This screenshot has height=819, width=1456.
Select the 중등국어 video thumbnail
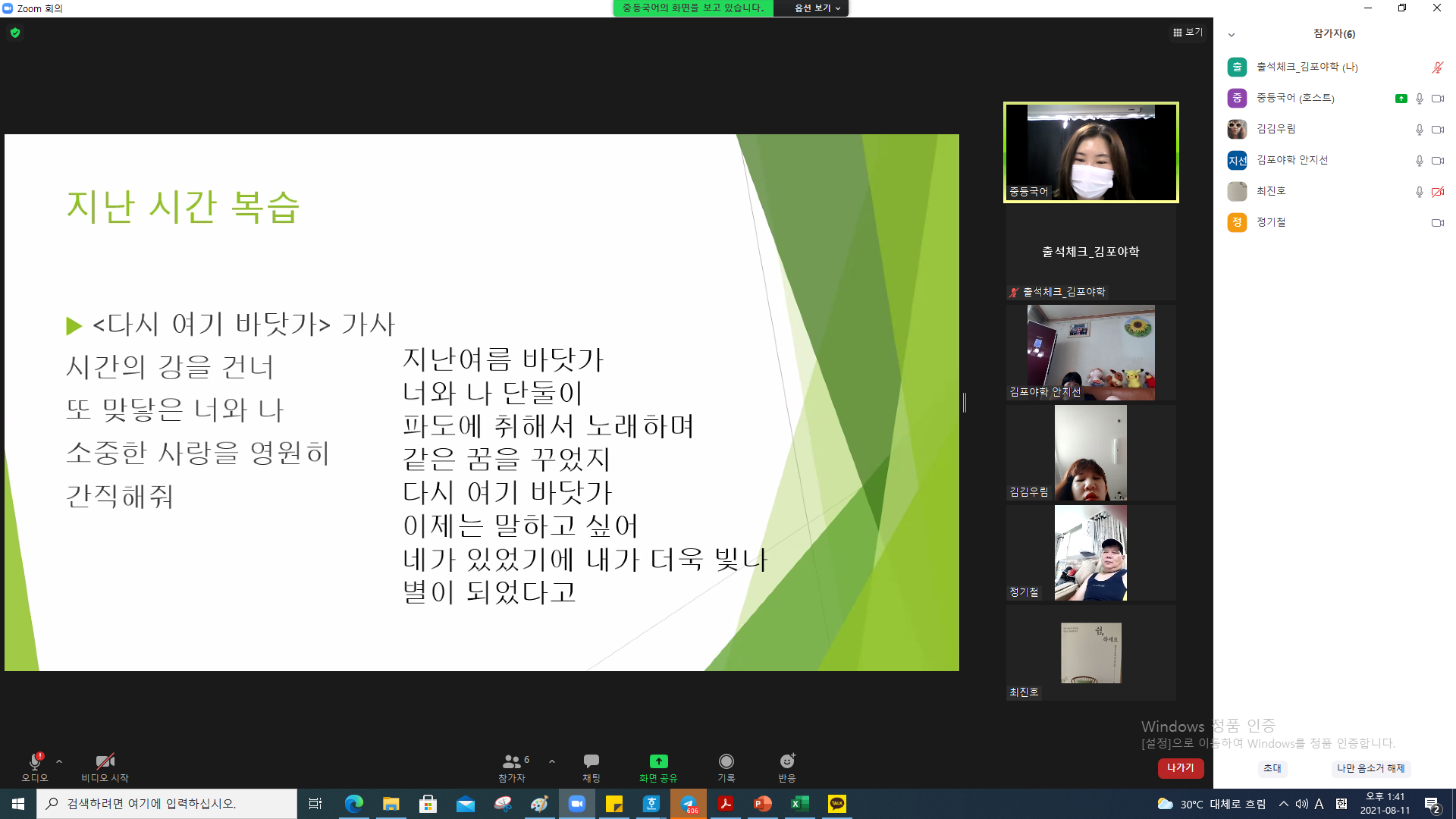click(x=1090, y=152)
